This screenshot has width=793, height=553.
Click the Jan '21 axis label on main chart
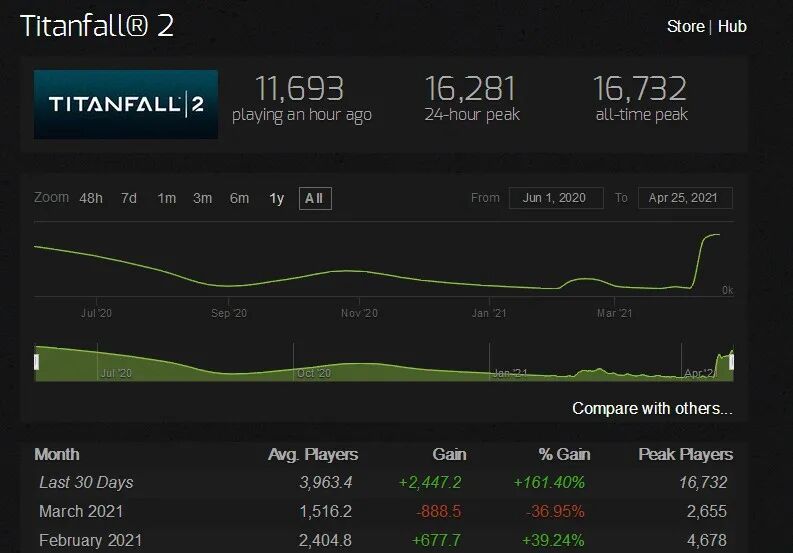489,313
